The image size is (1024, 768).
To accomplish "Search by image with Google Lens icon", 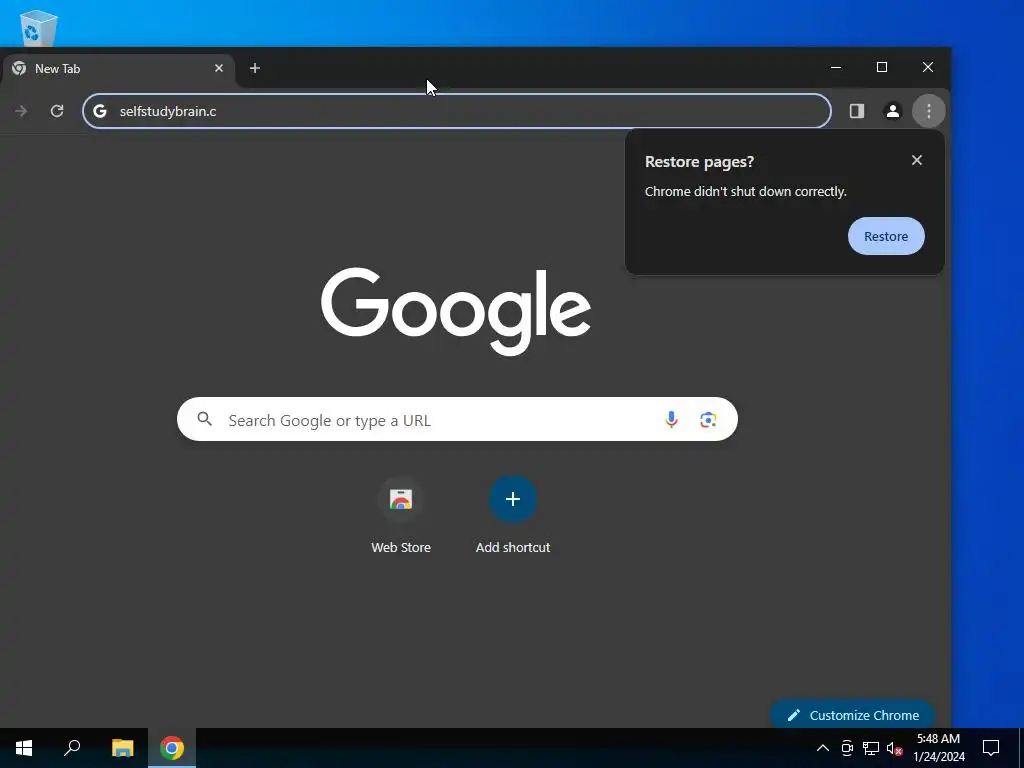I will click(708, 419).
